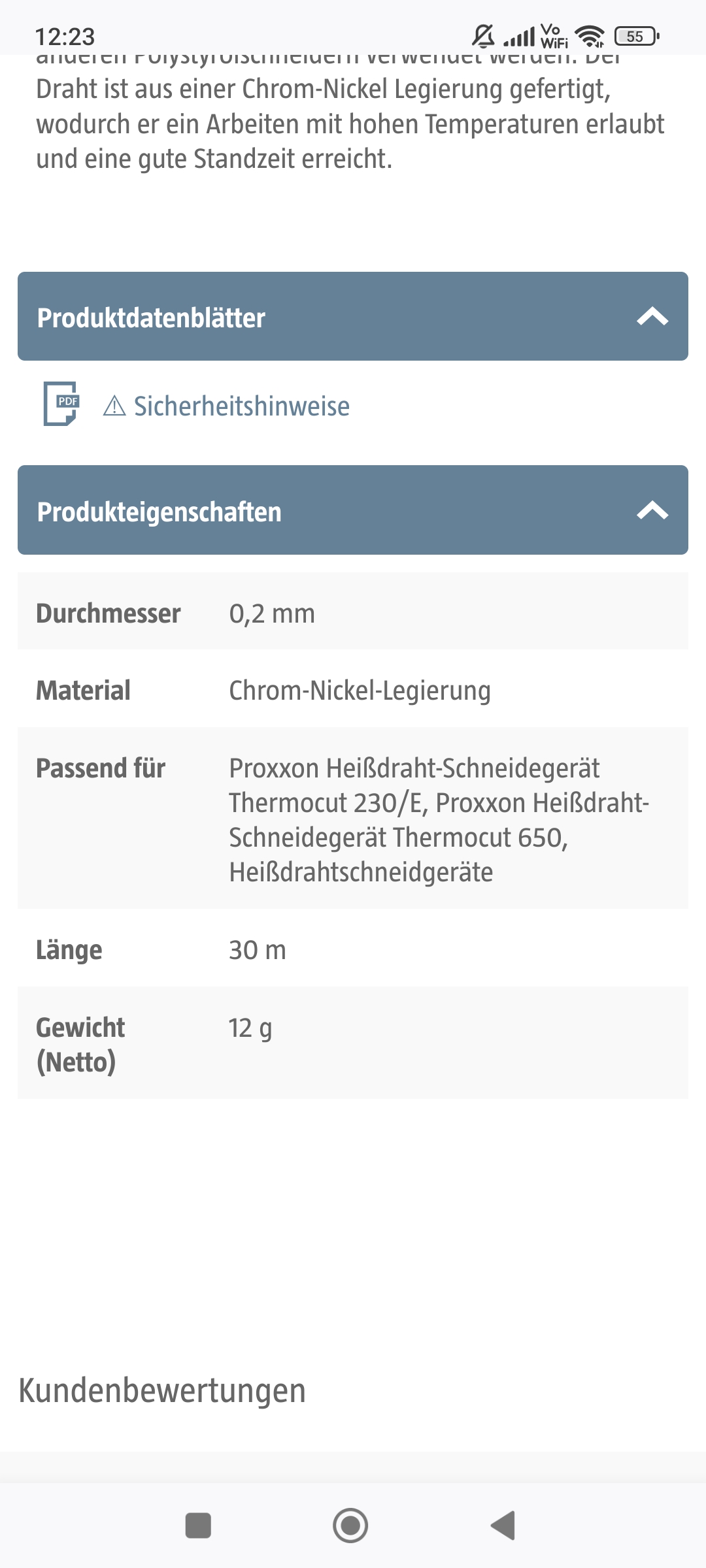This screenshot has width=706, height=1568.
Task: Select the Durchmesser 0,2 mm row
Action: (x=353, y=611)
